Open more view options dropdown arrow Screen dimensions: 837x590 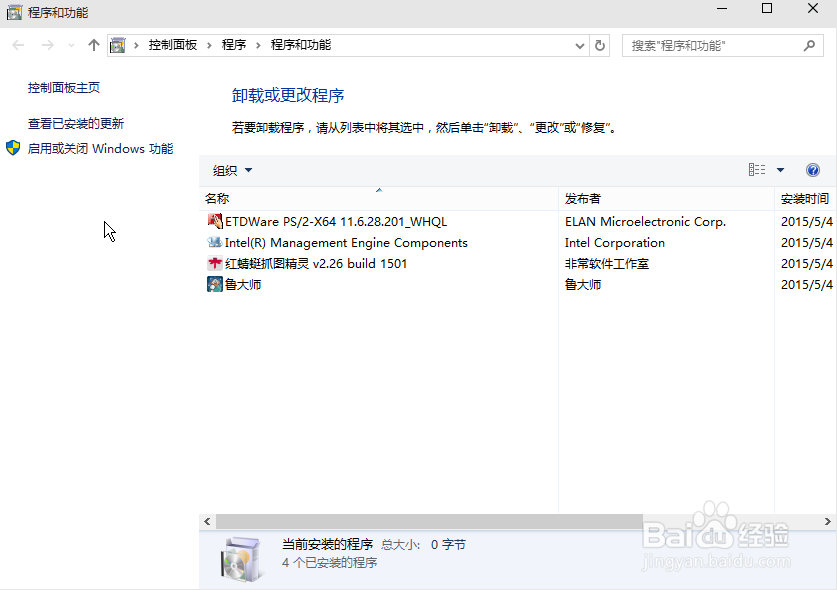tap(780, 170)
